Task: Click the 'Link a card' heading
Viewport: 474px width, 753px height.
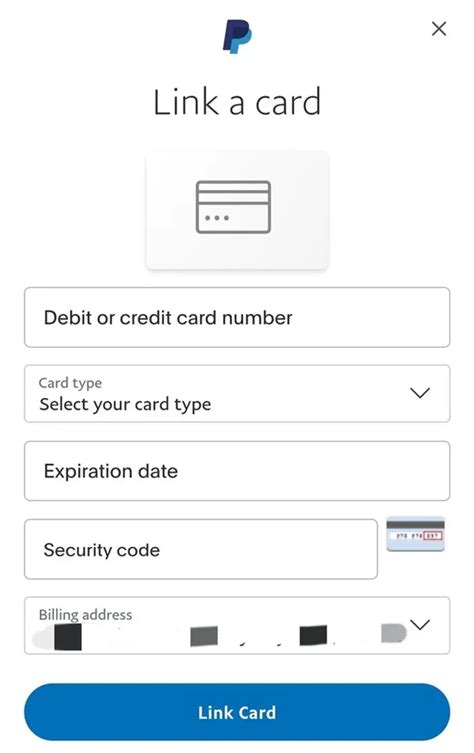Action: (x=237, y=102)
